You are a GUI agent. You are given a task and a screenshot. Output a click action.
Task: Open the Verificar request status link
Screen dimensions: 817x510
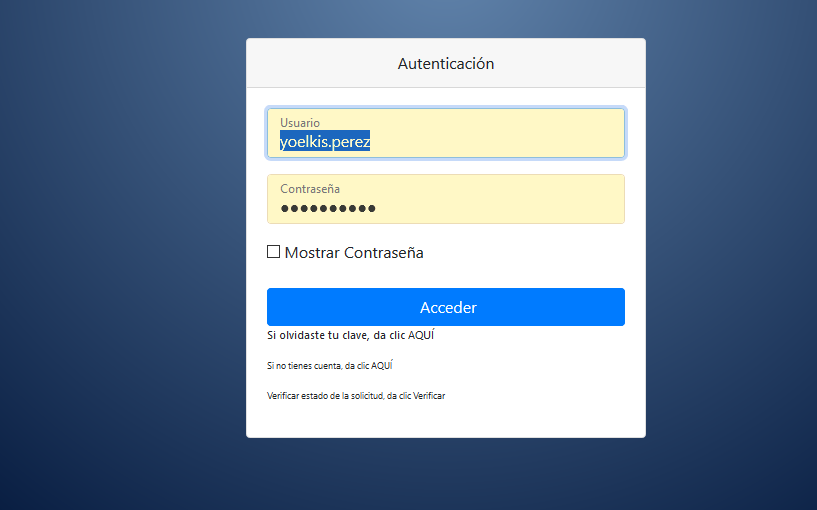coord(429,396)
